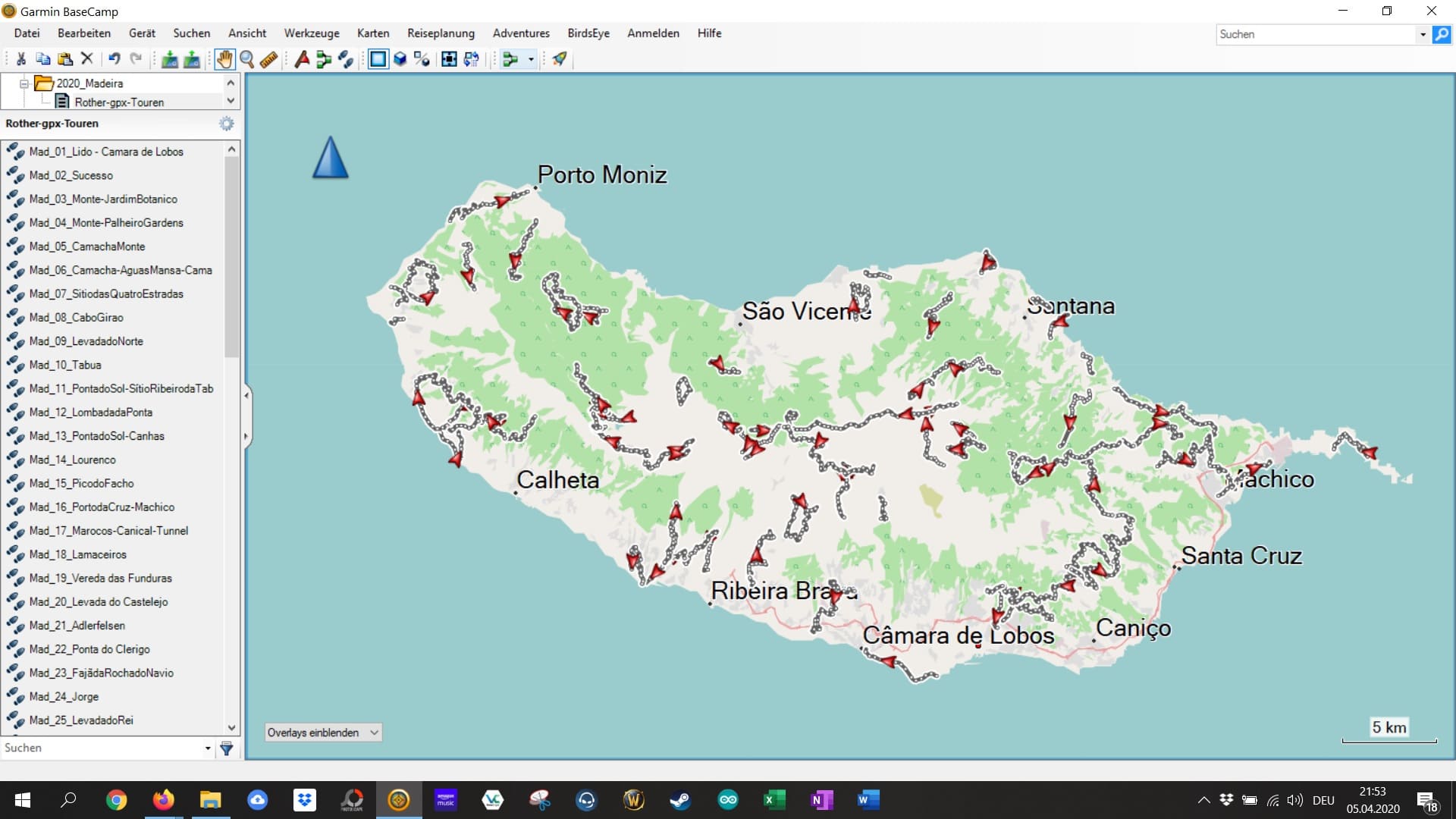Switch to 2D map view icon
Image resolution: width=1456 pixels, height=819 pixels.
pos(378,59)
